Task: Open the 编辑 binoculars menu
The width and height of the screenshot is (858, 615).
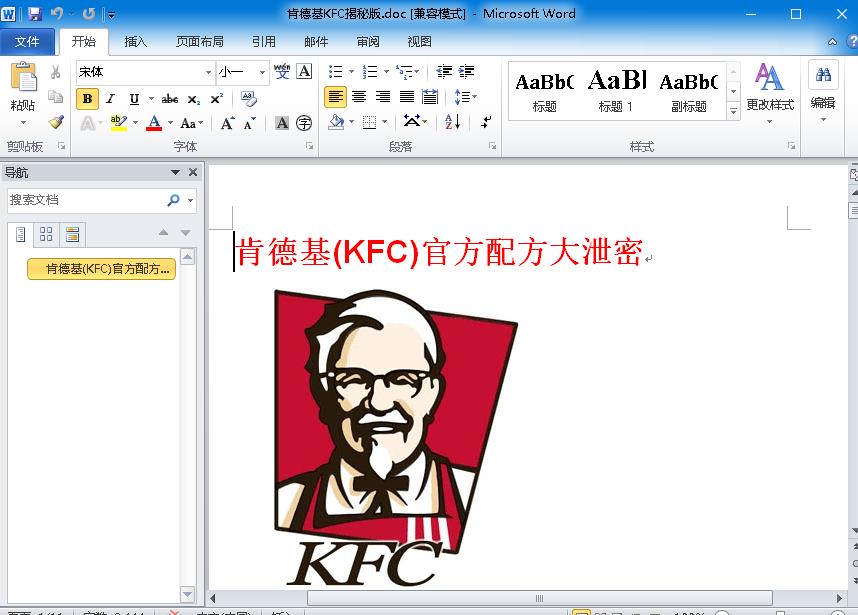Action: (823, 93)
